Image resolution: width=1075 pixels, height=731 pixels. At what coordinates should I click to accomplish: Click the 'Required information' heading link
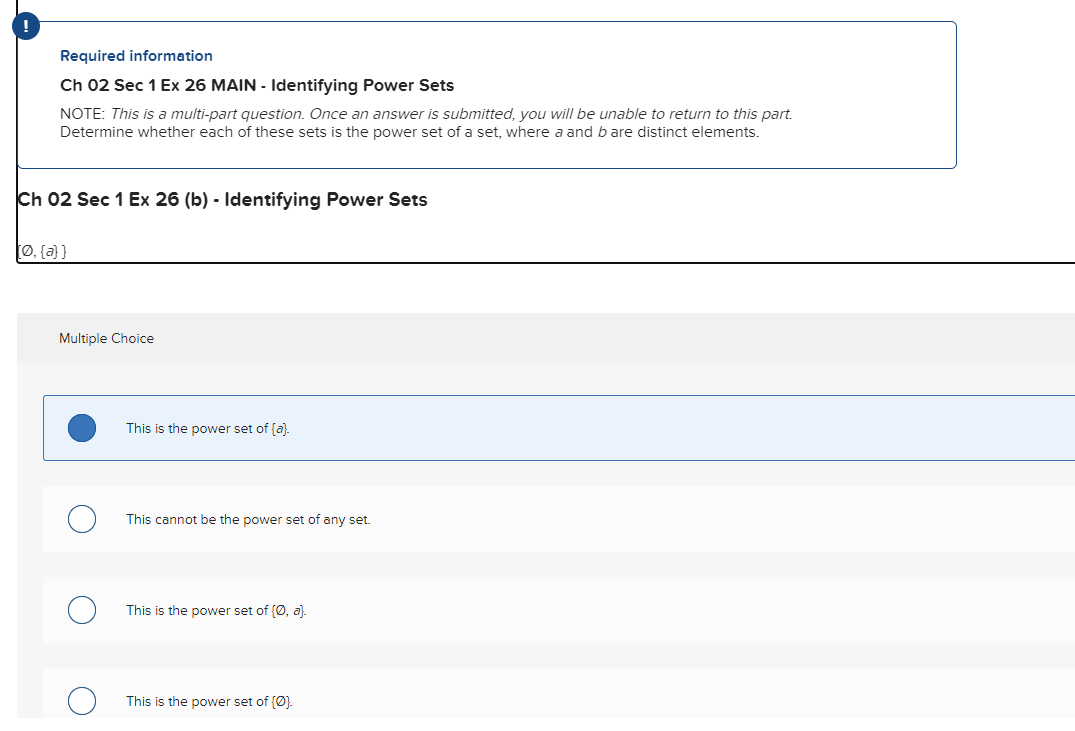click(136, 55)
